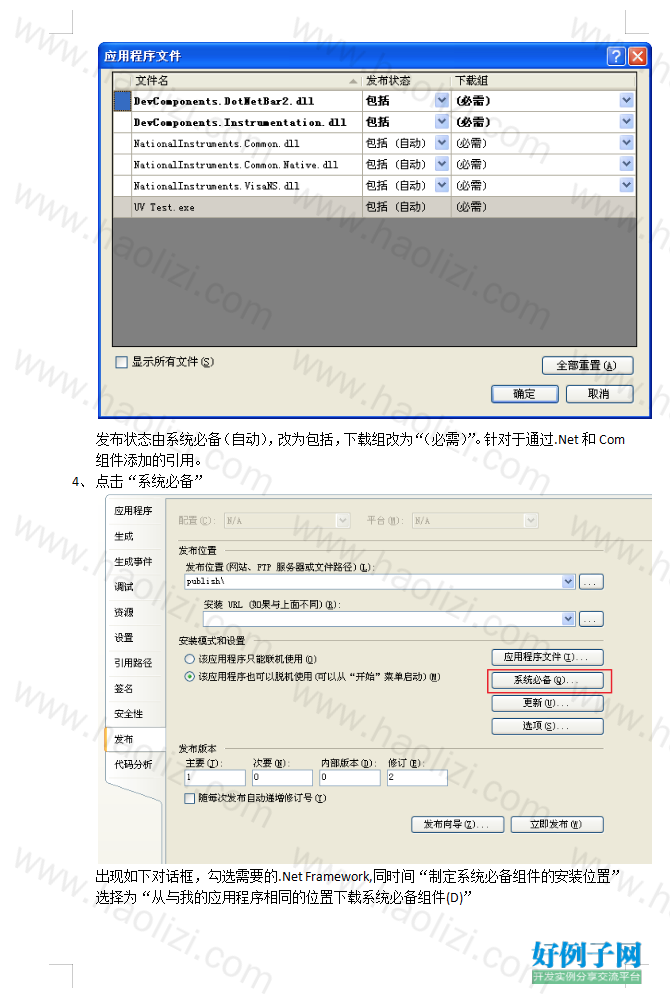Viewport: 670px width, 994px height.
Task: Open the 生成事件 tab
Action: pos(133,561)
